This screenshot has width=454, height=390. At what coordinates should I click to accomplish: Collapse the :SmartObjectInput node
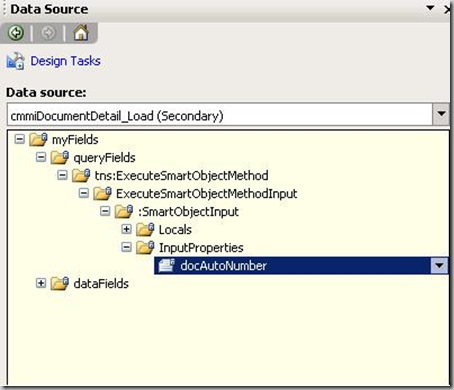coord(105,211)
